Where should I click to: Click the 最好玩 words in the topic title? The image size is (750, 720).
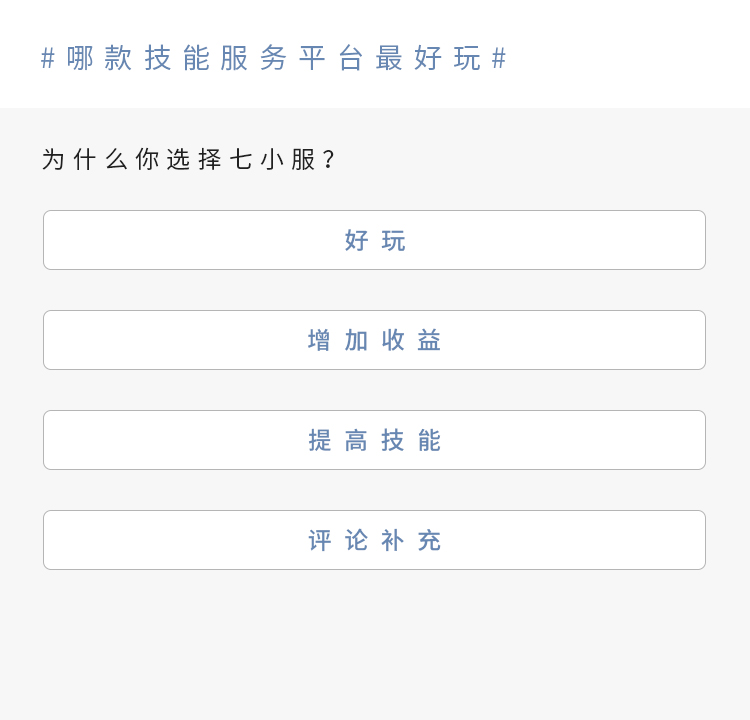click(428, 58)
